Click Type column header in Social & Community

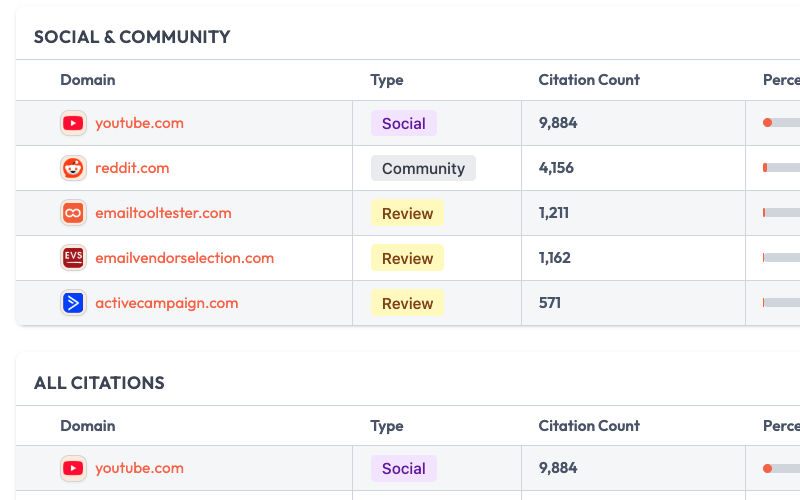387,80
